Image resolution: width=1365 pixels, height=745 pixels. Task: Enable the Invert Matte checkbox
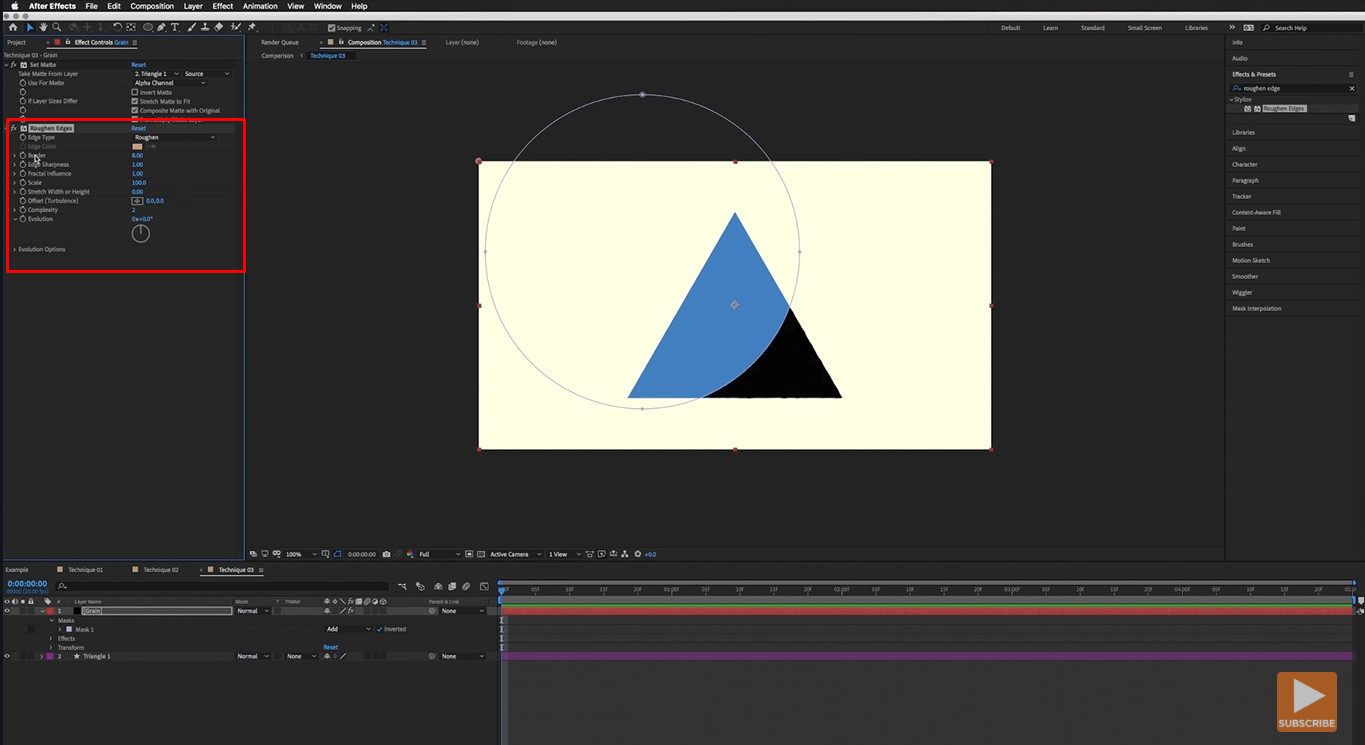pos(133,91)
